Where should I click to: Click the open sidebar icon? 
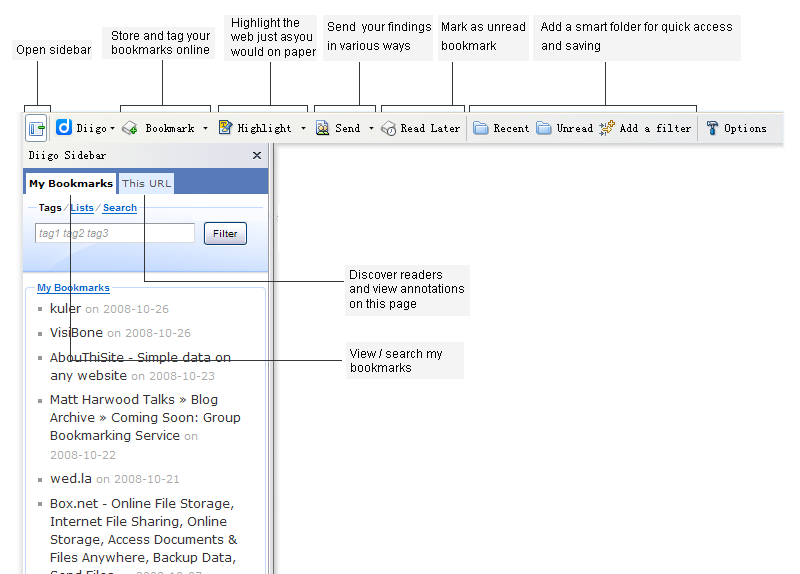[37, 128]
